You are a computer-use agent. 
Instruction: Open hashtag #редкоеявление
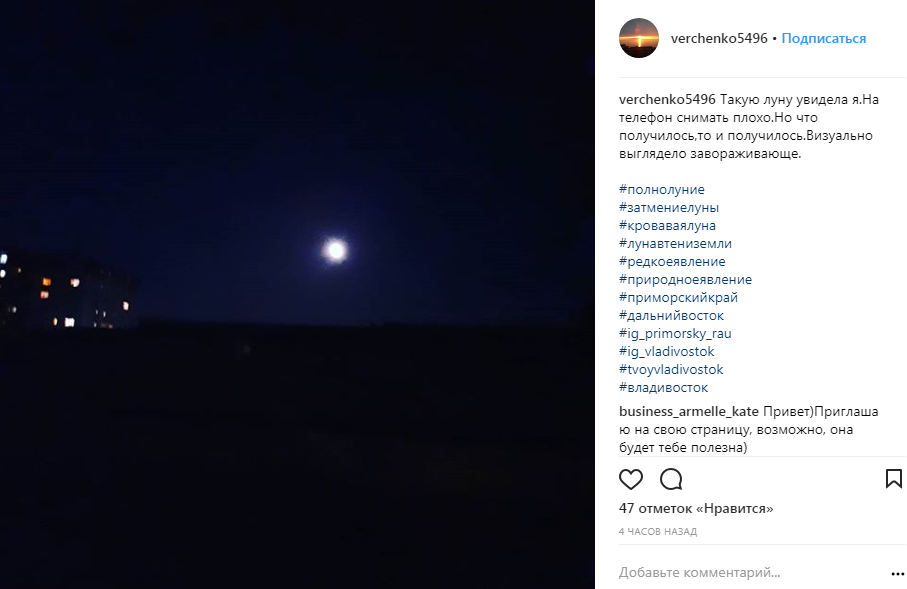672,261
